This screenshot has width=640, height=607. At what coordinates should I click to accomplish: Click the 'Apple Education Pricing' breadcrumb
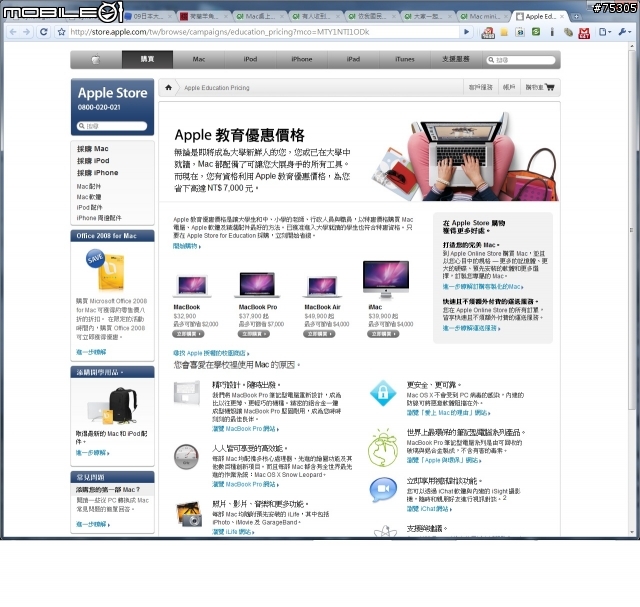[x=217, y=88]
